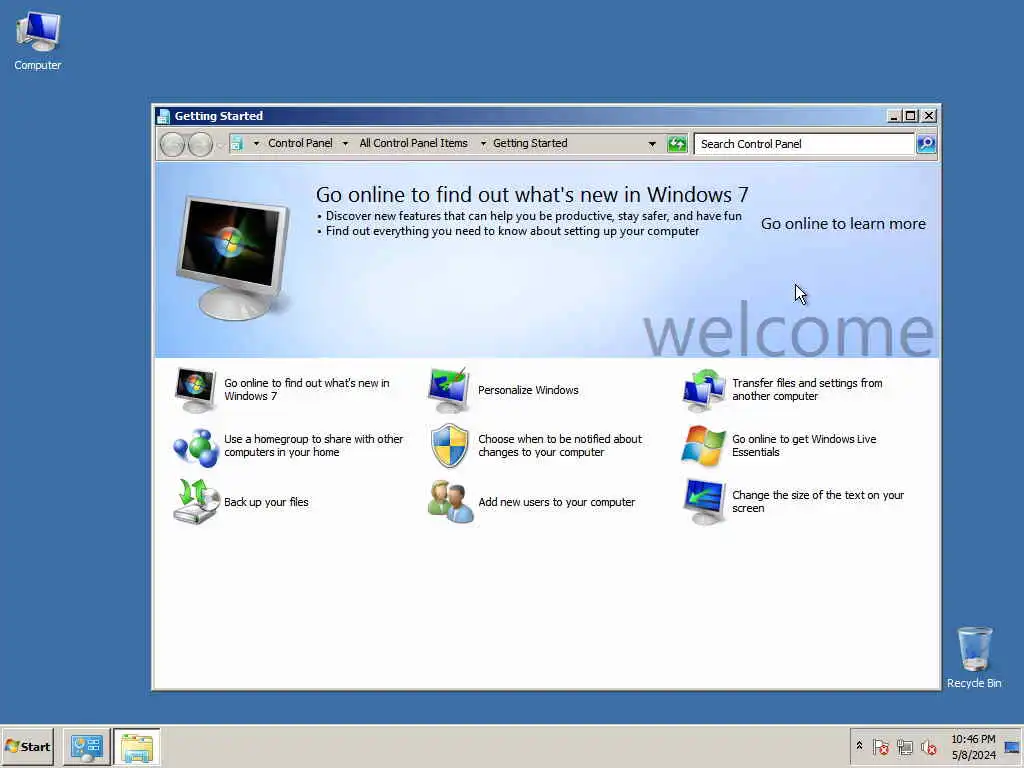Select the Recycle Bin desktop icon
1024x768 pixels.
pyautogui.click(x=974, y=657)
